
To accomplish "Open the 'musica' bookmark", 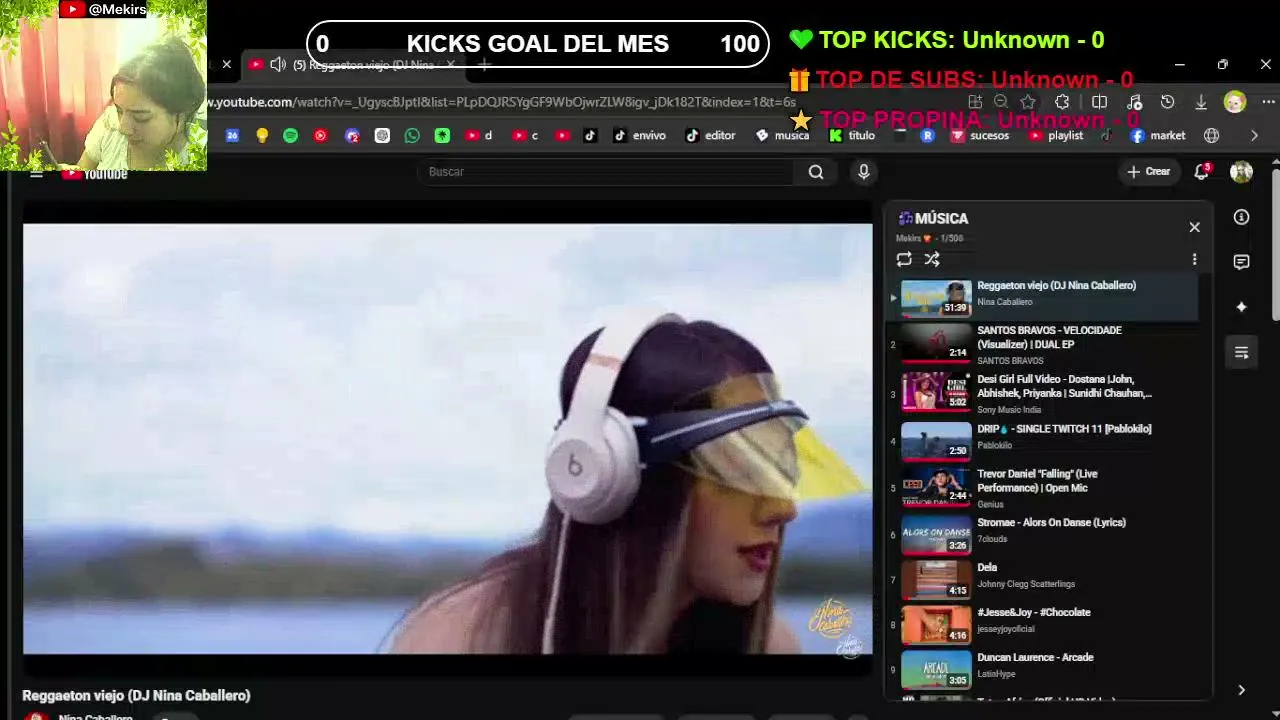I will click(782, 136).
